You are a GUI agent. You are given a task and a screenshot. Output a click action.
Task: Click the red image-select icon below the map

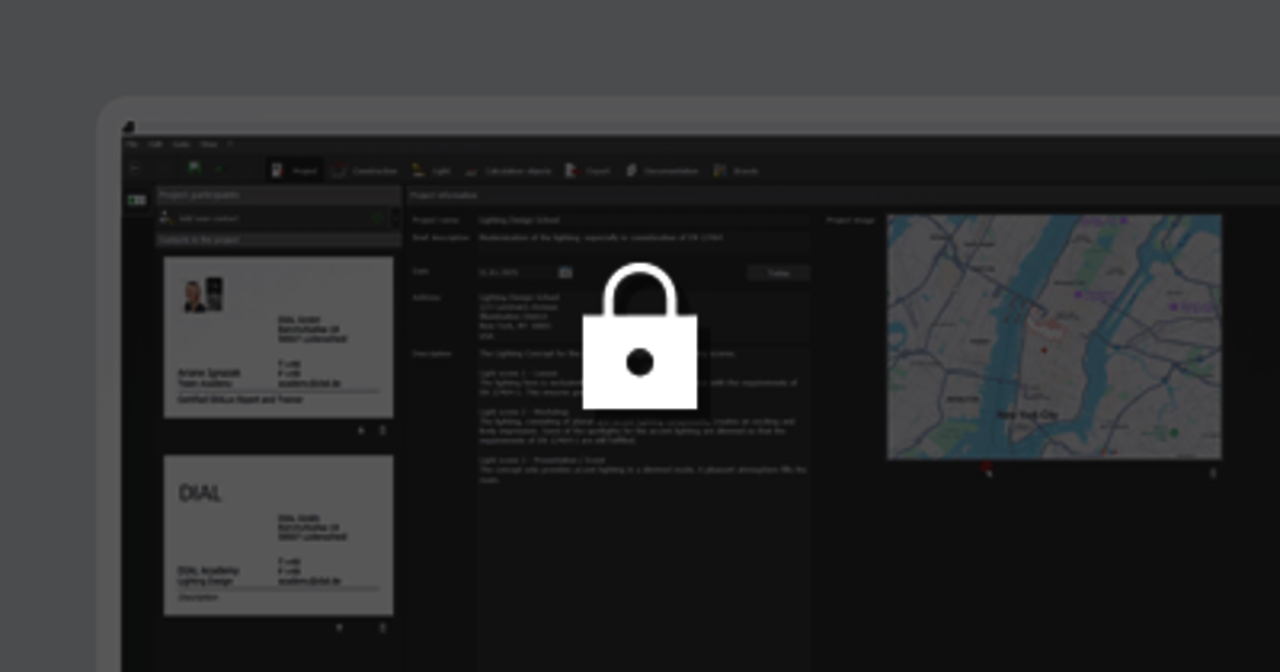(x=986, y=467)
